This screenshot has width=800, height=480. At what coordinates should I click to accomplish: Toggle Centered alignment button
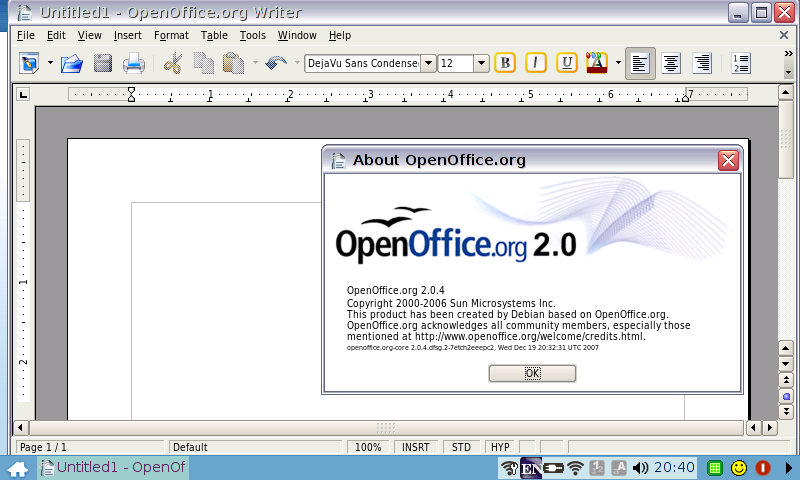(671, 63)
